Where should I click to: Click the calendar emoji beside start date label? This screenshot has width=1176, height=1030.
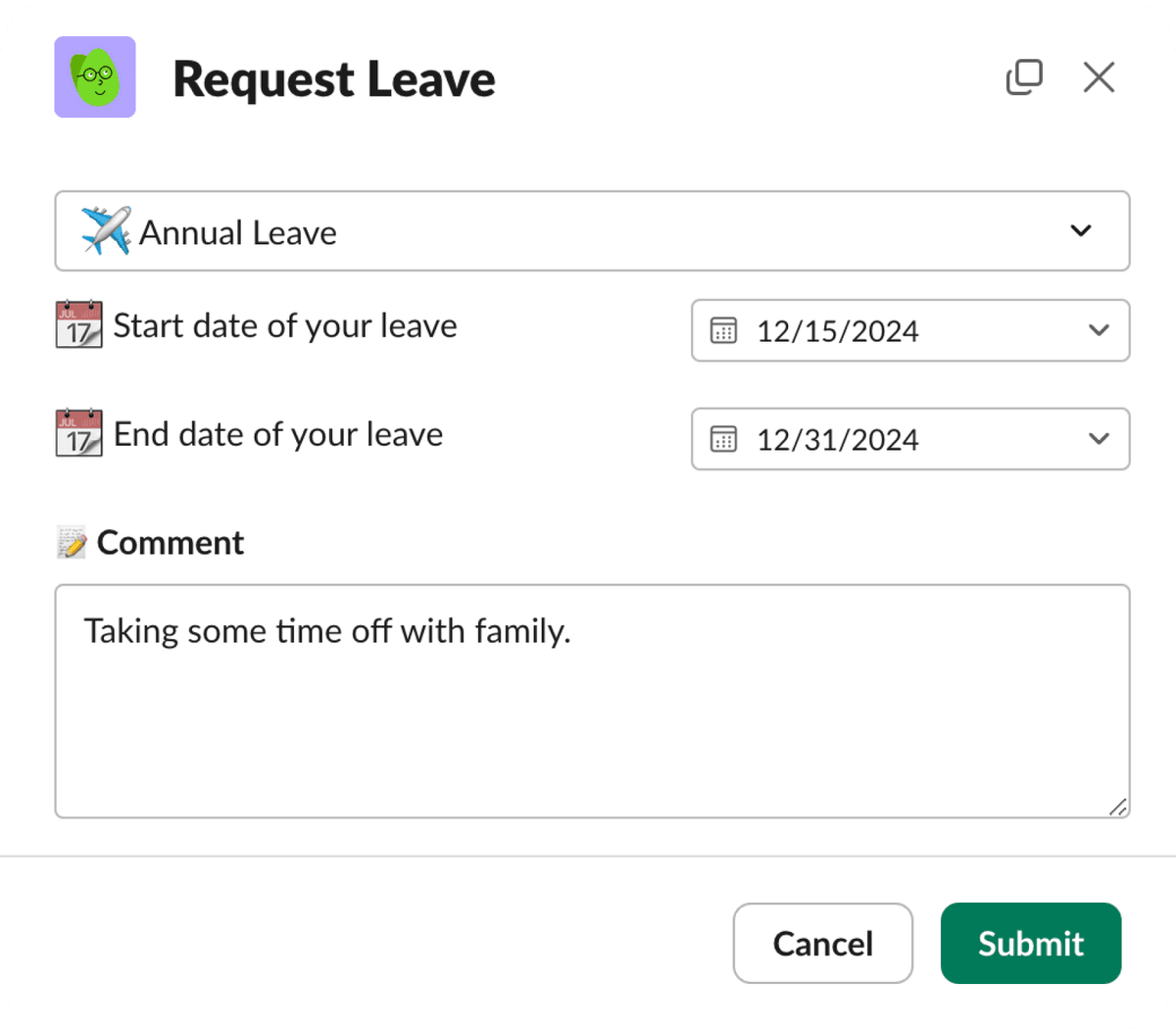(x=78, y=324)
